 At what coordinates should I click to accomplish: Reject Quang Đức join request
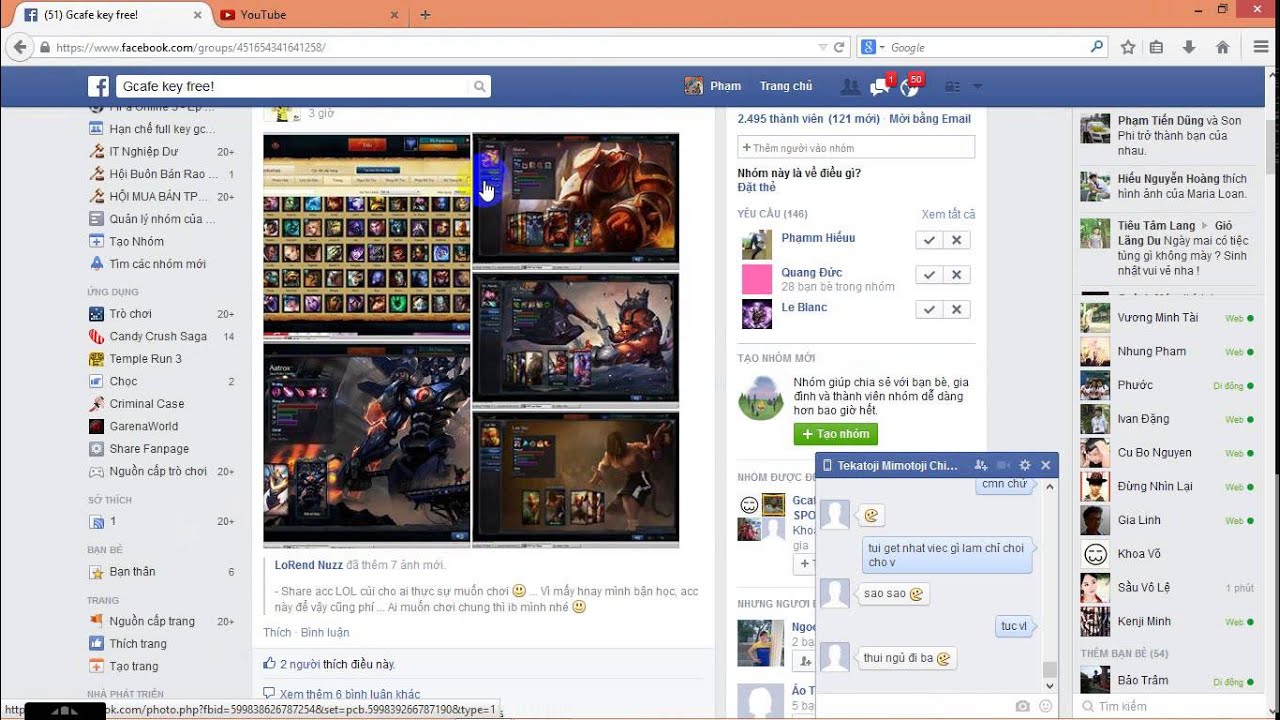pos(957,275)
